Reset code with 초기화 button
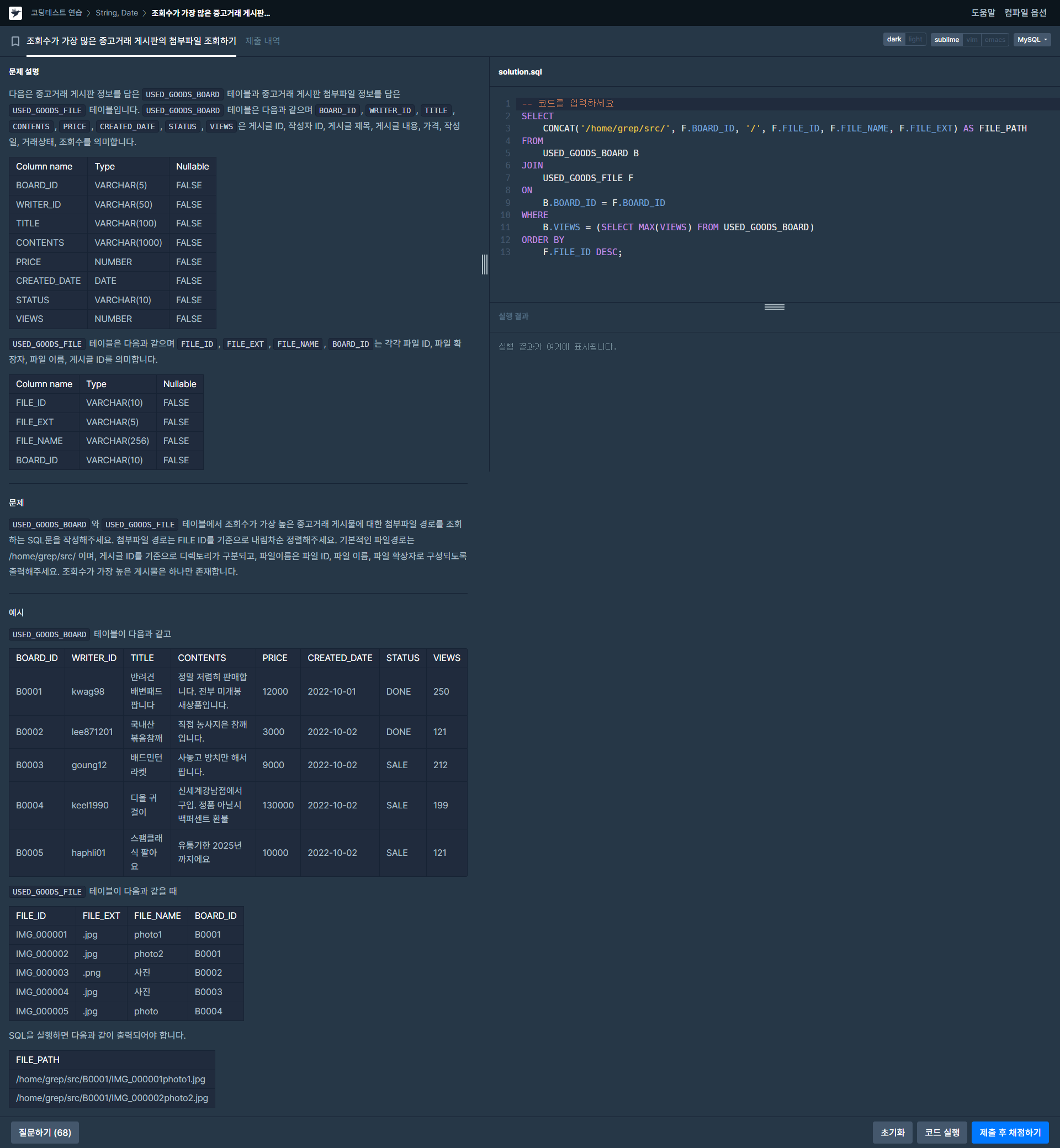The image size is (1060, 1148). tap(892, 1132)
